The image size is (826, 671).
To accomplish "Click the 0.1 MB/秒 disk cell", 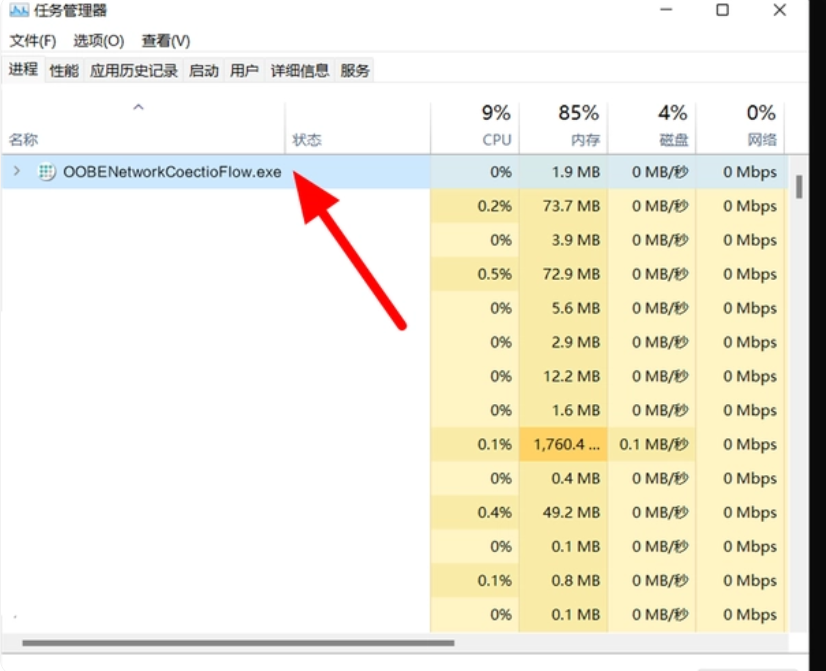I will [x=652, y=445].
